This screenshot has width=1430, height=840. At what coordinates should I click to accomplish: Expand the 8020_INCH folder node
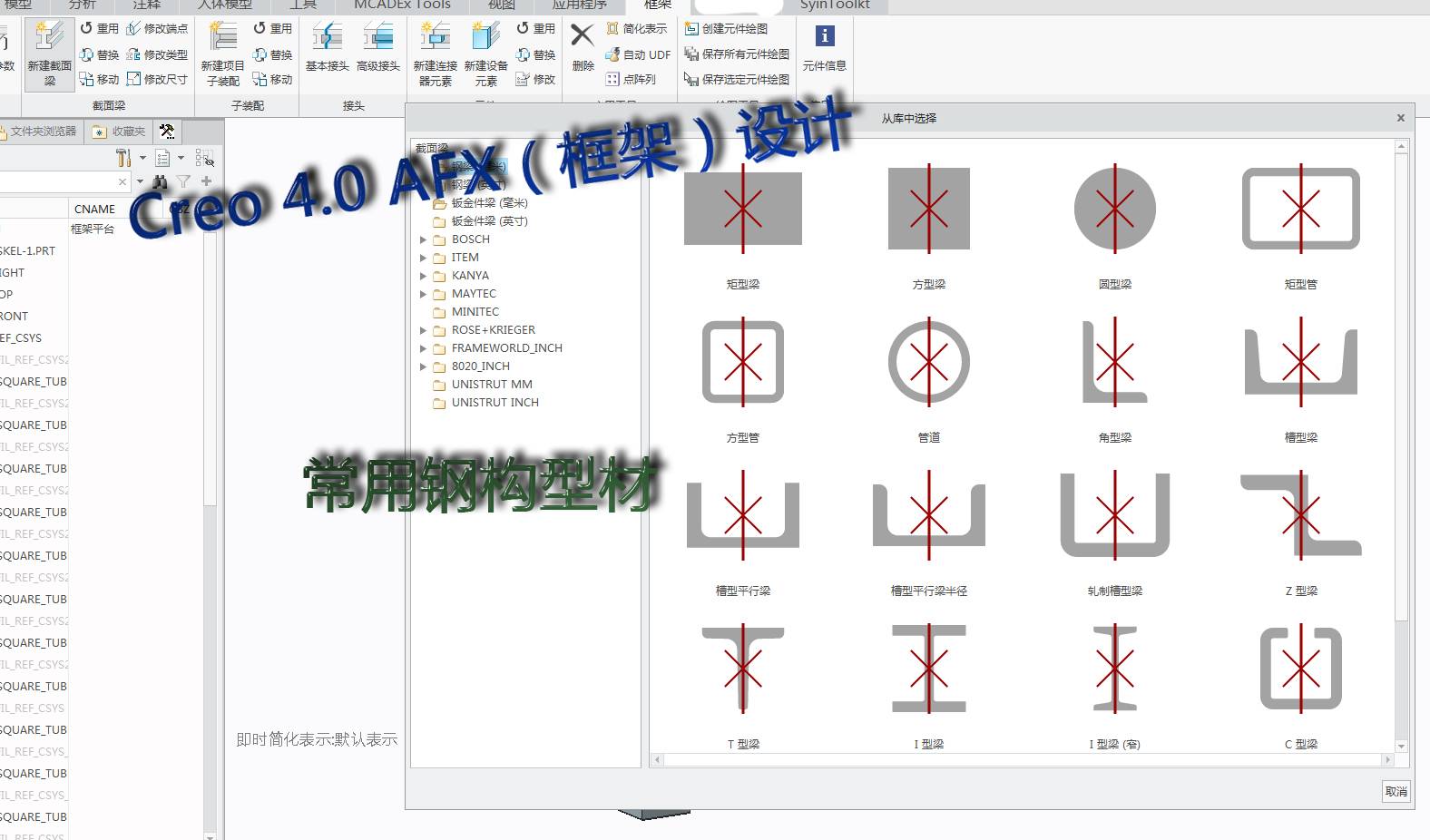point(423,366)
